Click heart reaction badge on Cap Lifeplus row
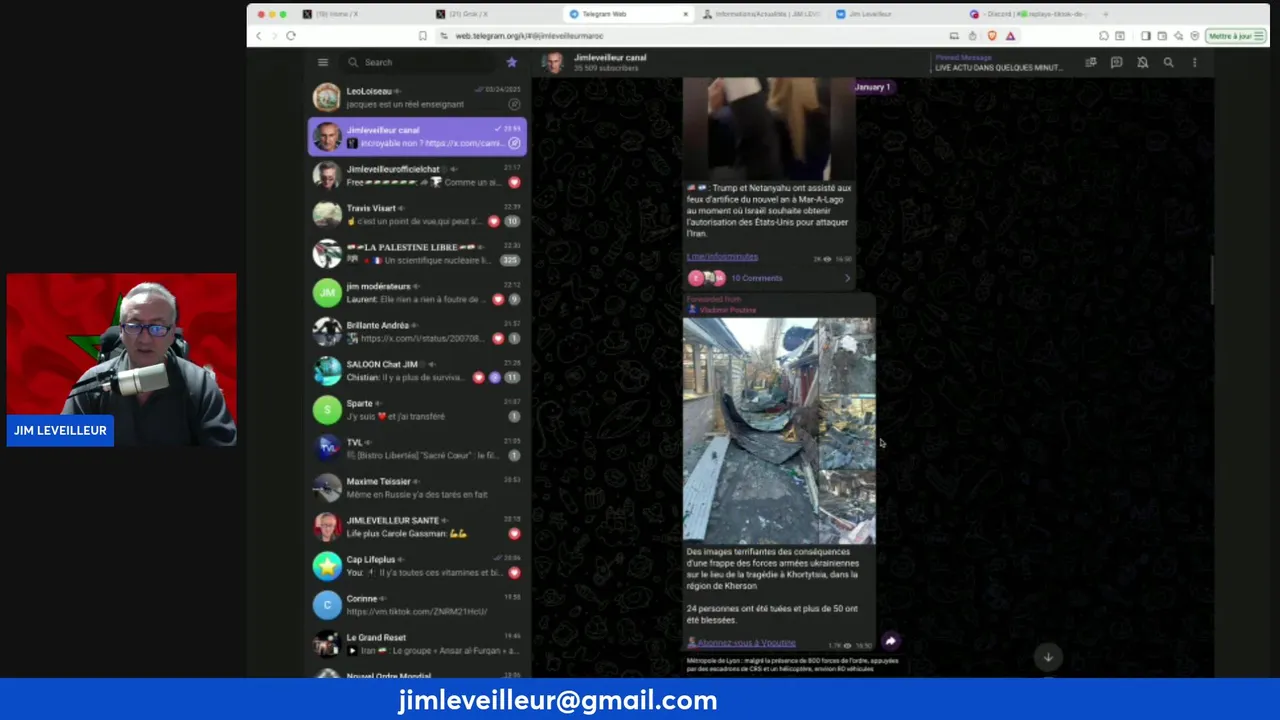The image size is (1280, 720). (514, 572)
